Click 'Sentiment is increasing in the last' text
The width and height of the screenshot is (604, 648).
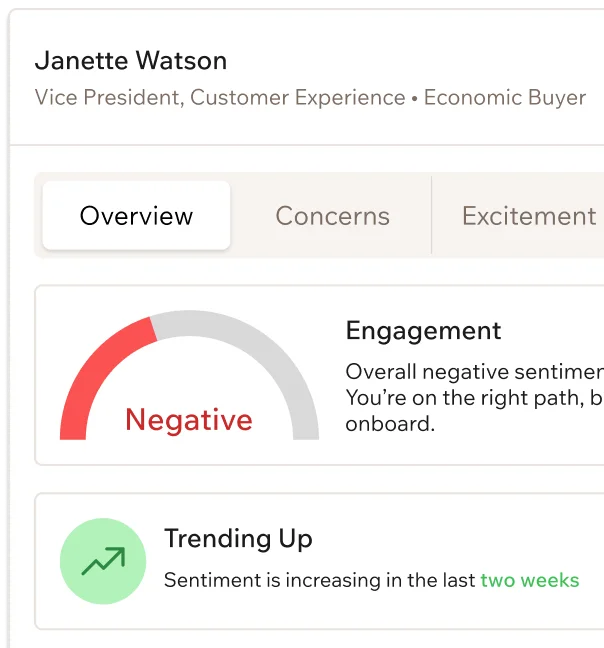pos(319,580)
